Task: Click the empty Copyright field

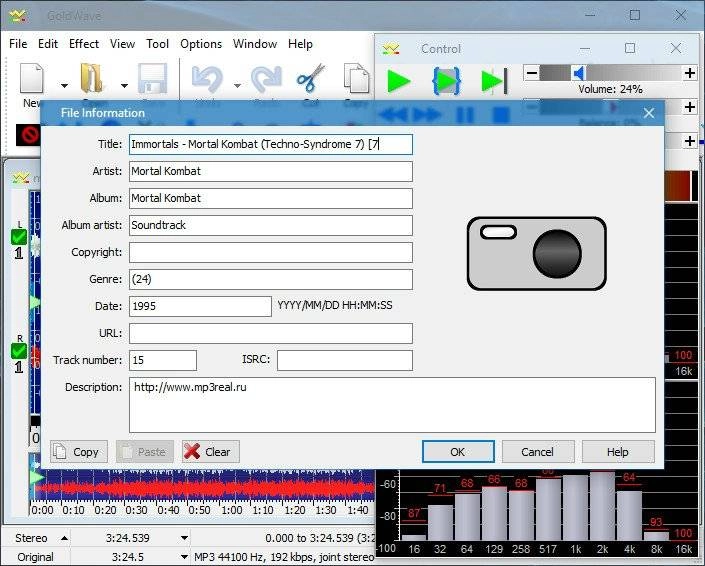Action: coord(271,252)
